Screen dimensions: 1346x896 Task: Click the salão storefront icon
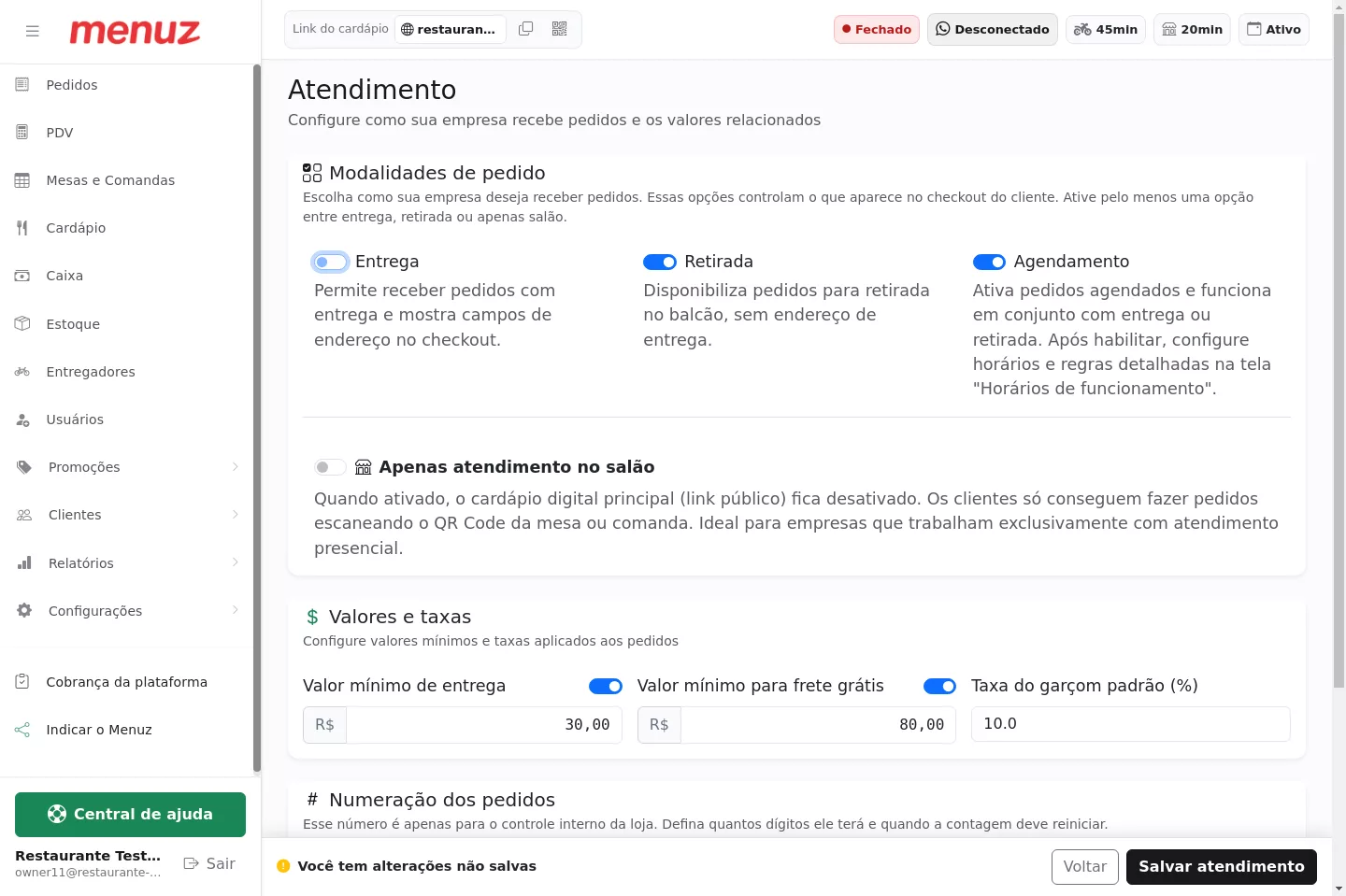pyautogui.click(x=364, y=467)
